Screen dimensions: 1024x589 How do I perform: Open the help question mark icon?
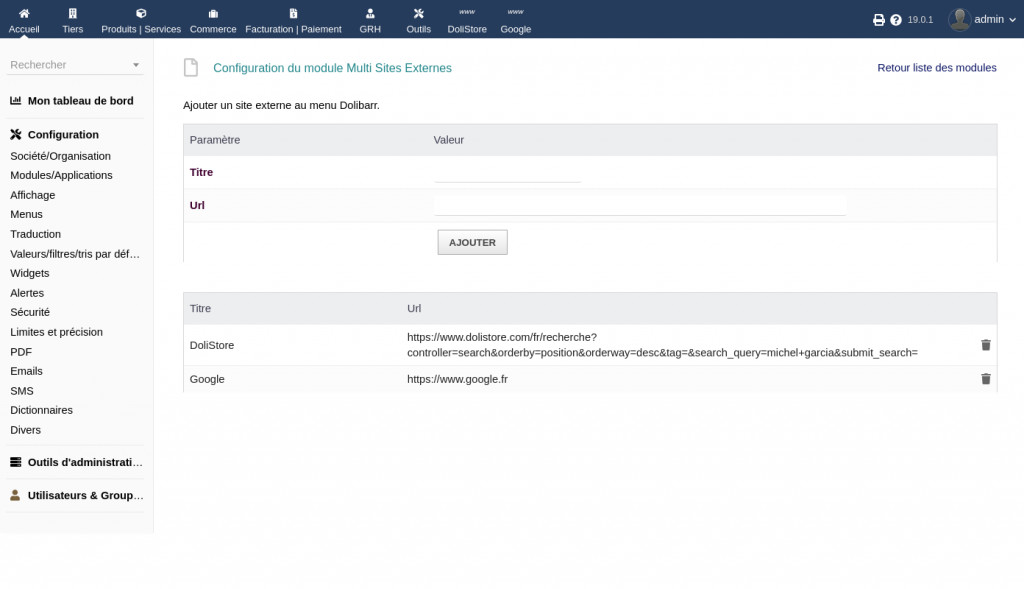coord(896,19)
